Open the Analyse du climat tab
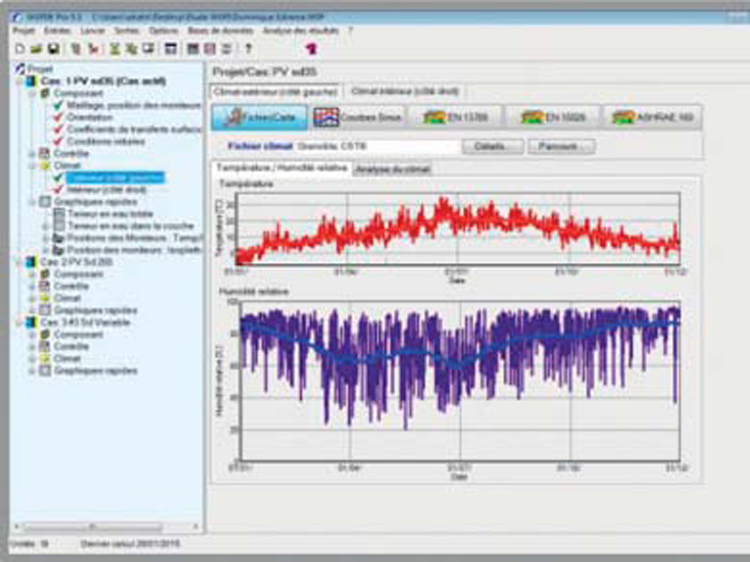750x562 pixels. (394, 168)
